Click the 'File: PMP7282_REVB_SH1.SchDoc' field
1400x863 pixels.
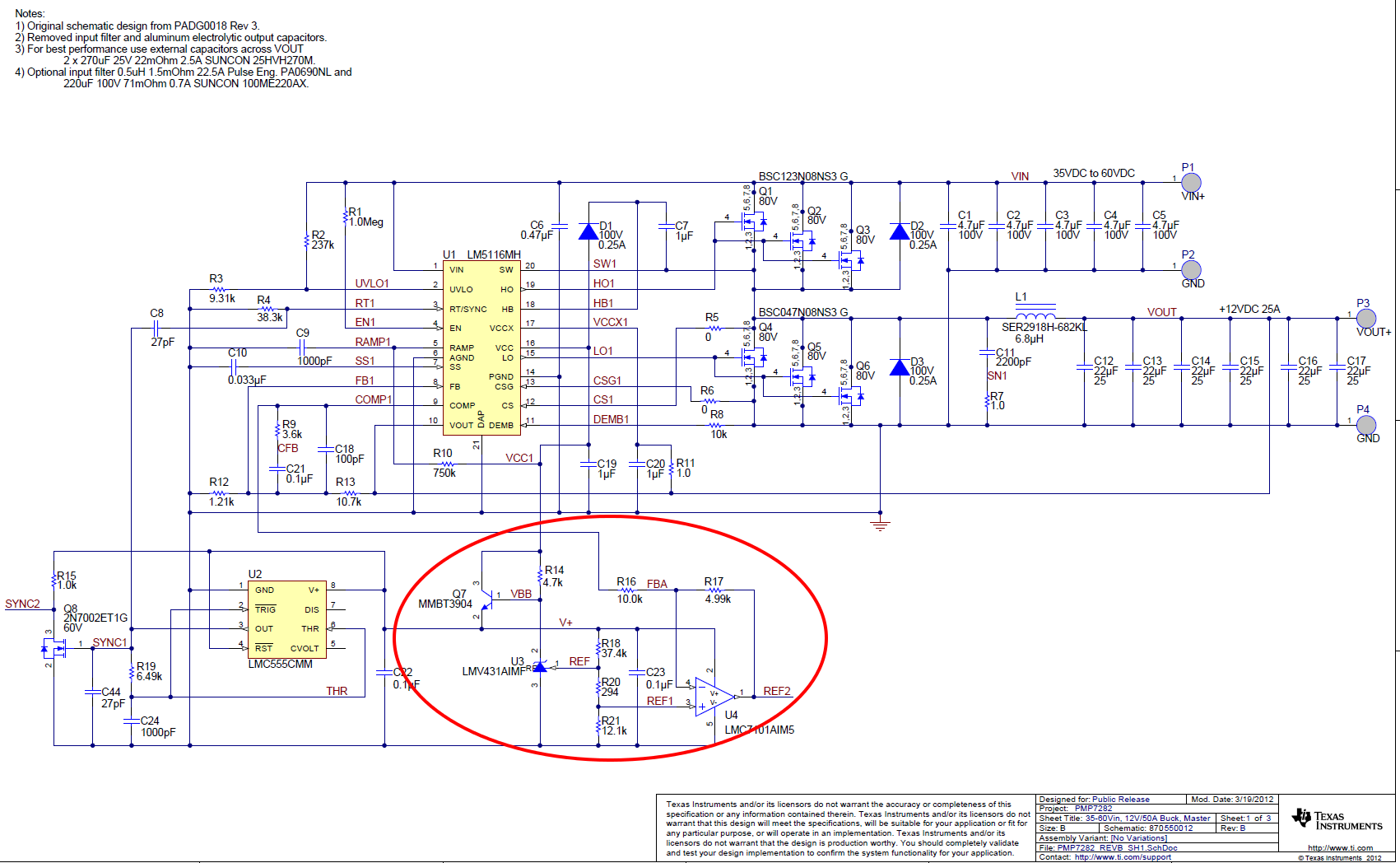1108,847
